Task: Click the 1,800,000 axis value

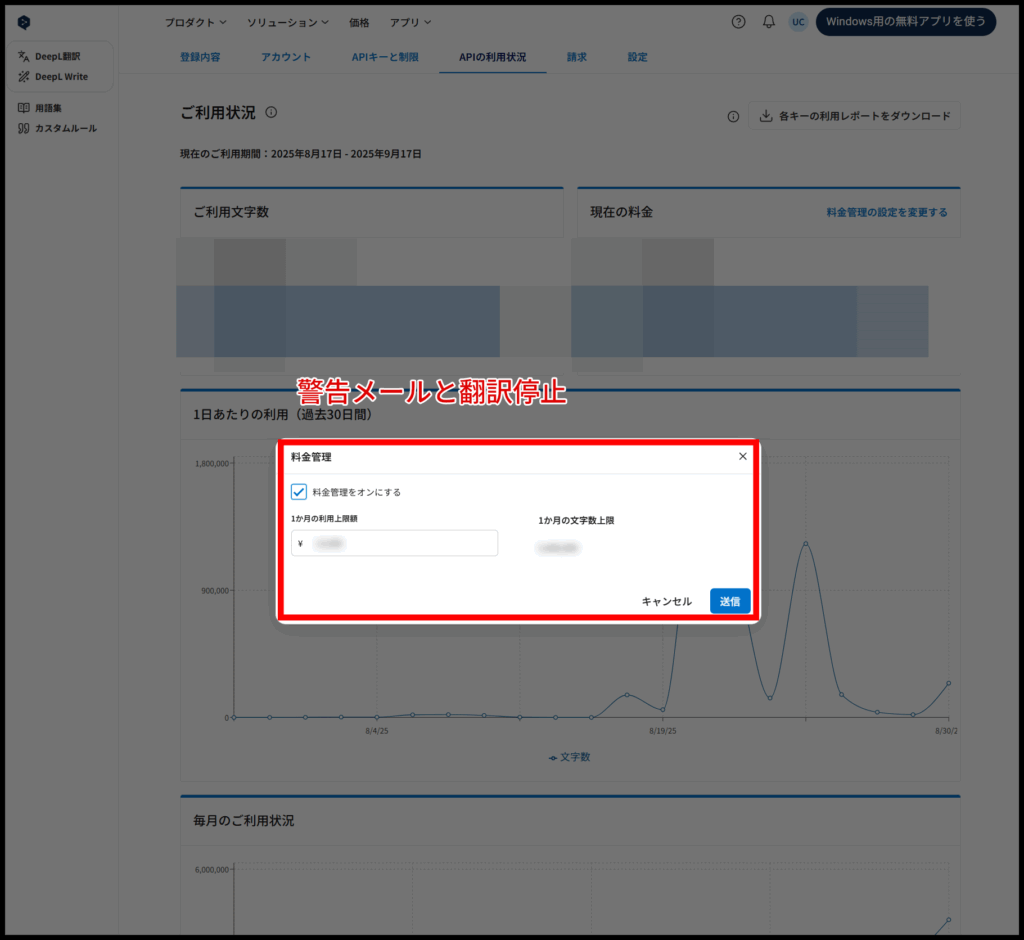Action: pos(212,463)
